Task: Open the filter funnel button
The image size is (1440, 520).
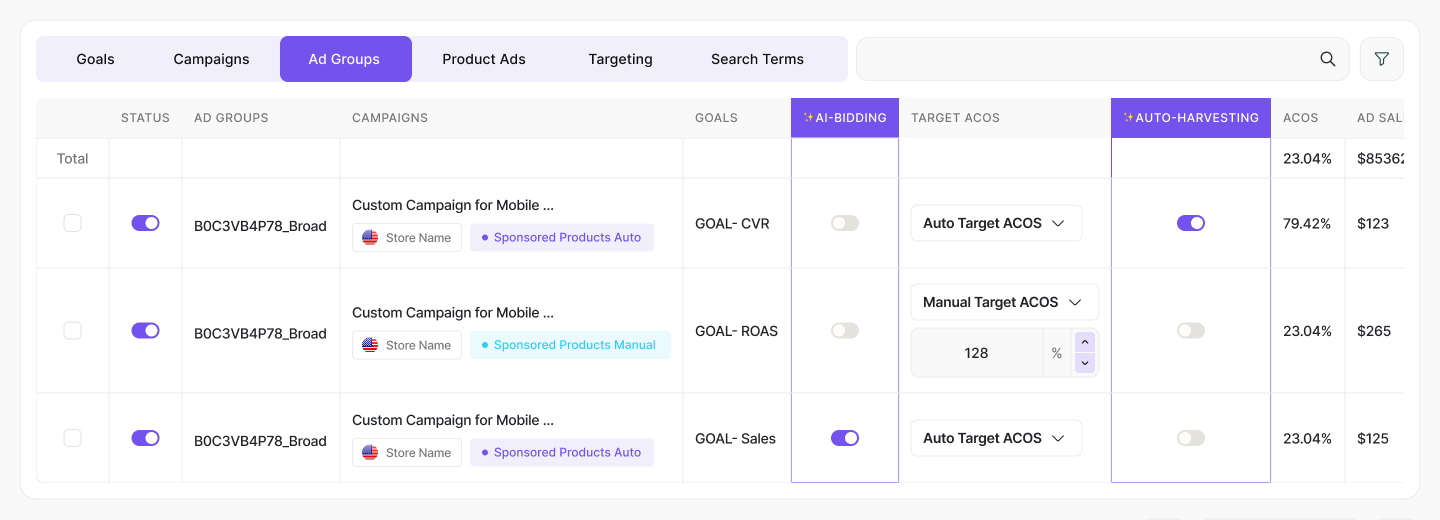Action: pyautogui.click(x=1381, y=59)
